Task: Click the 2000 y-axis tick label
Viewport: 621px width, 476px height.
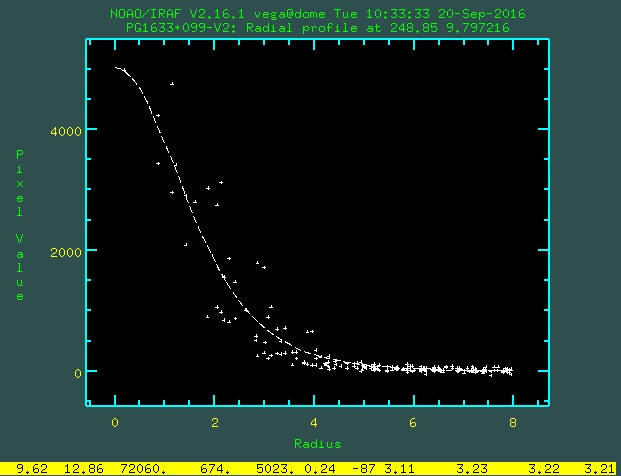Action: [66, 253]
